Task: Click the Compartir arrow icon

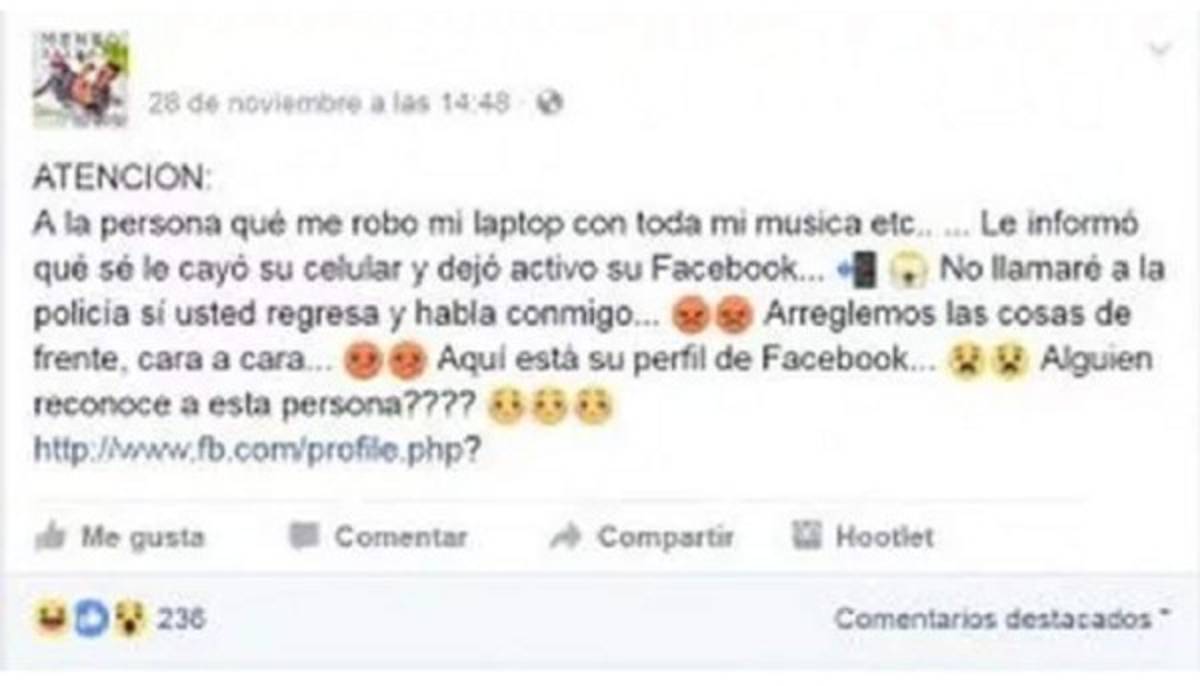Action: [x=565, y=537]
